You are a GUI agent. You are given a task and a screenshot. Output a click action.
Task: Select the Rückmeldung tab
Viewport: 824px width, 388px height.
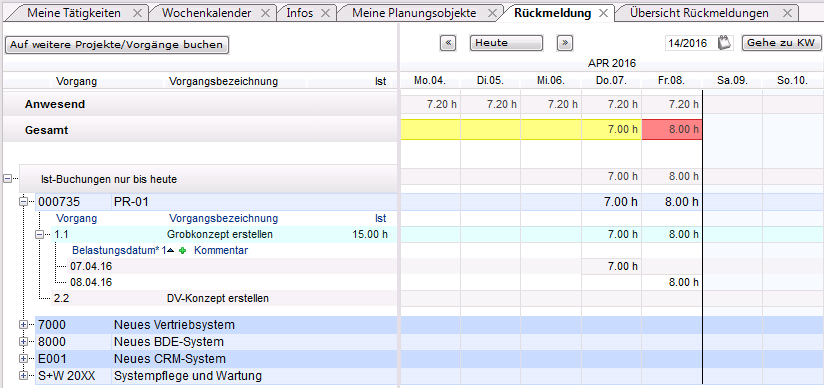553,13
